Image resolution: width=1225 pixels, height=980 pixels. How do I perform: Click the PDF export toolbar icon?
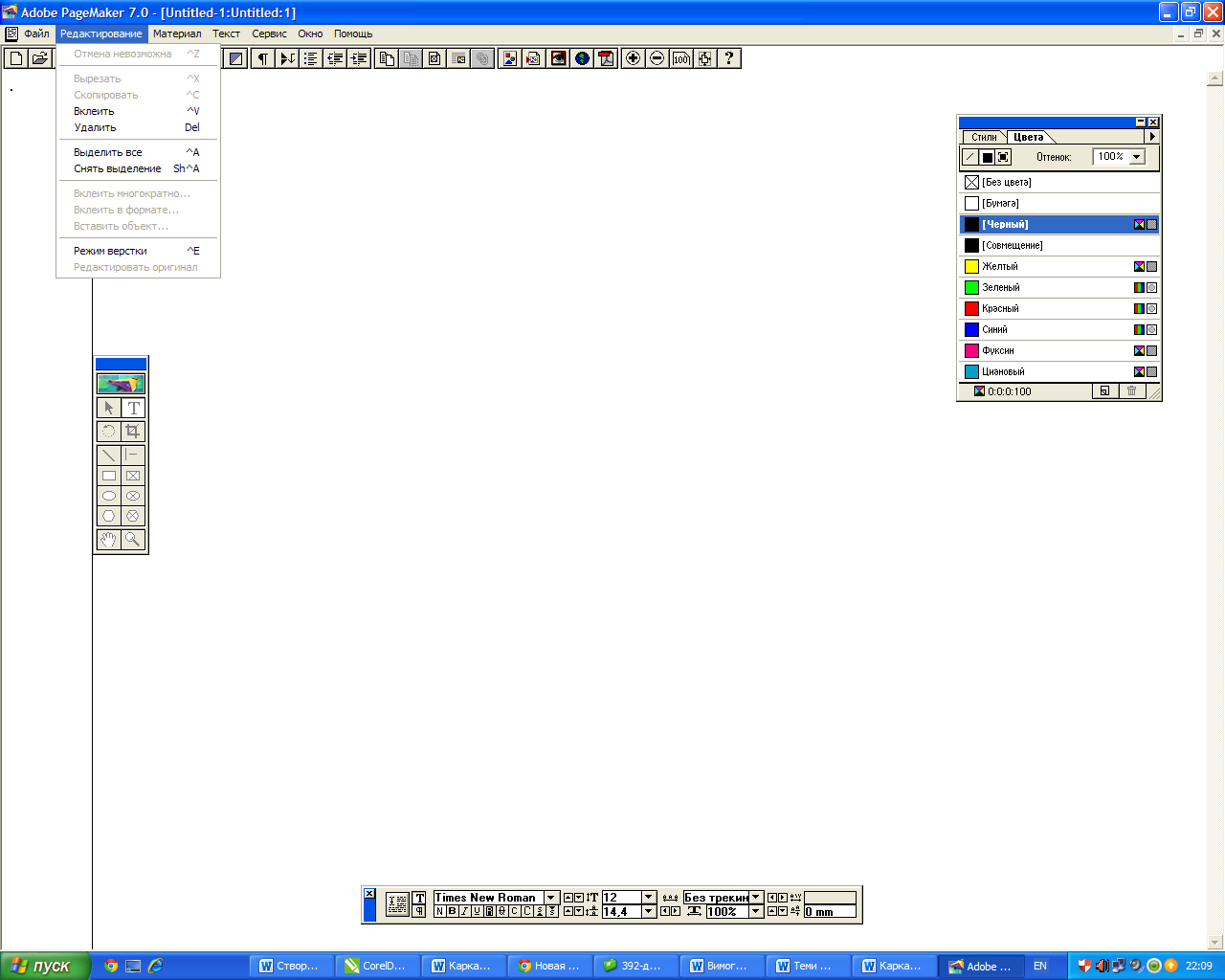(606, 58)
